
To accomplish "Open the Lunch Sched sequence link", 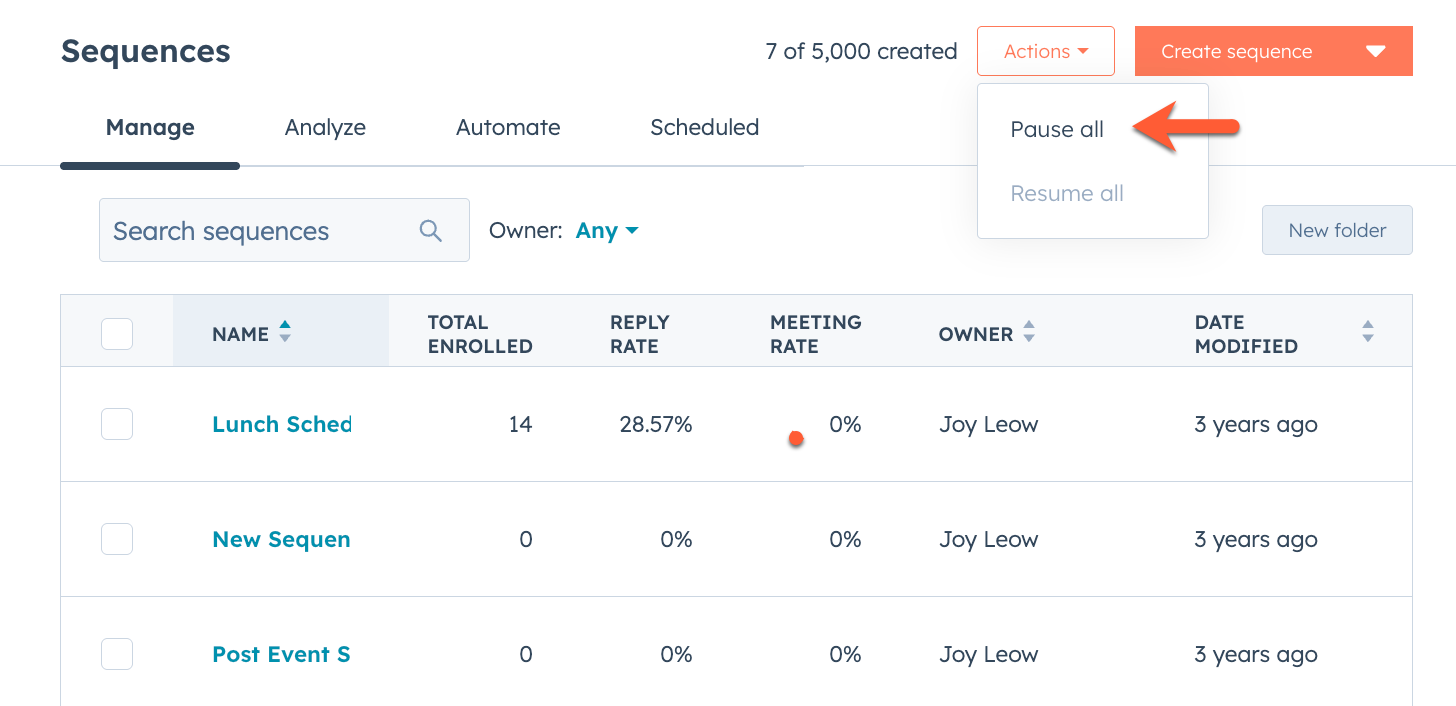I will 281,424.
